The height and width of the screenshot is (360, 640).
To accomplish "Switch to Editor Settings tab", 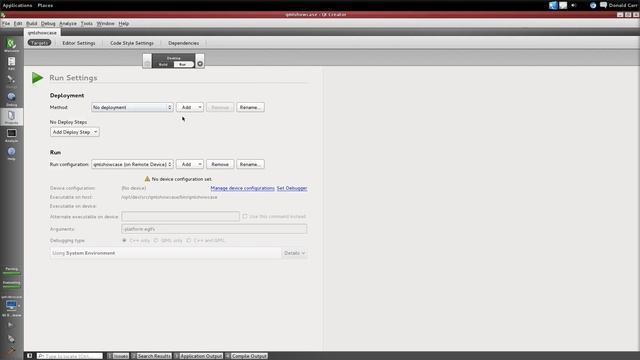I will [79, 43].
